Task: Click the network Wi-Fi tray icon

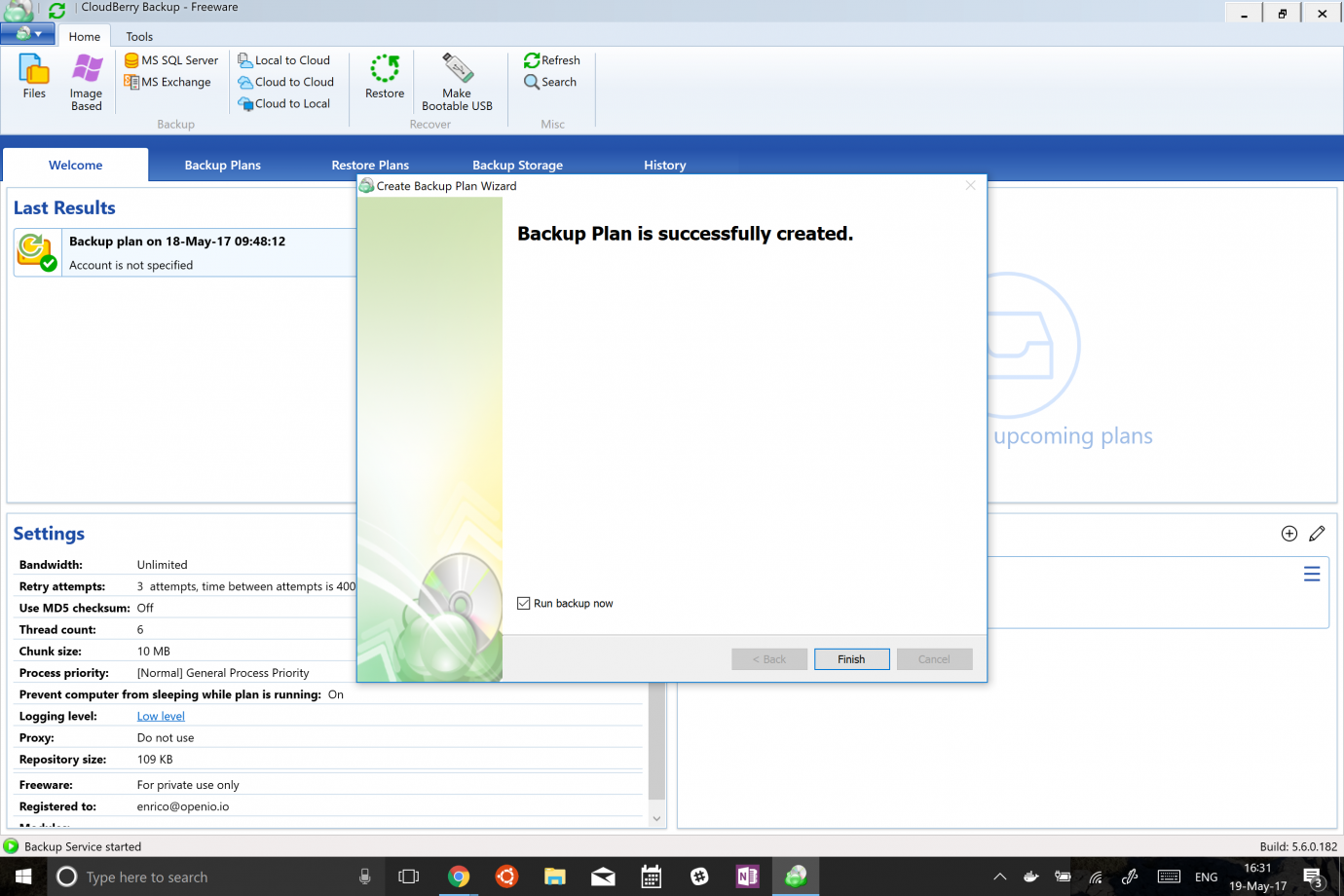Action: point(1097,877)
